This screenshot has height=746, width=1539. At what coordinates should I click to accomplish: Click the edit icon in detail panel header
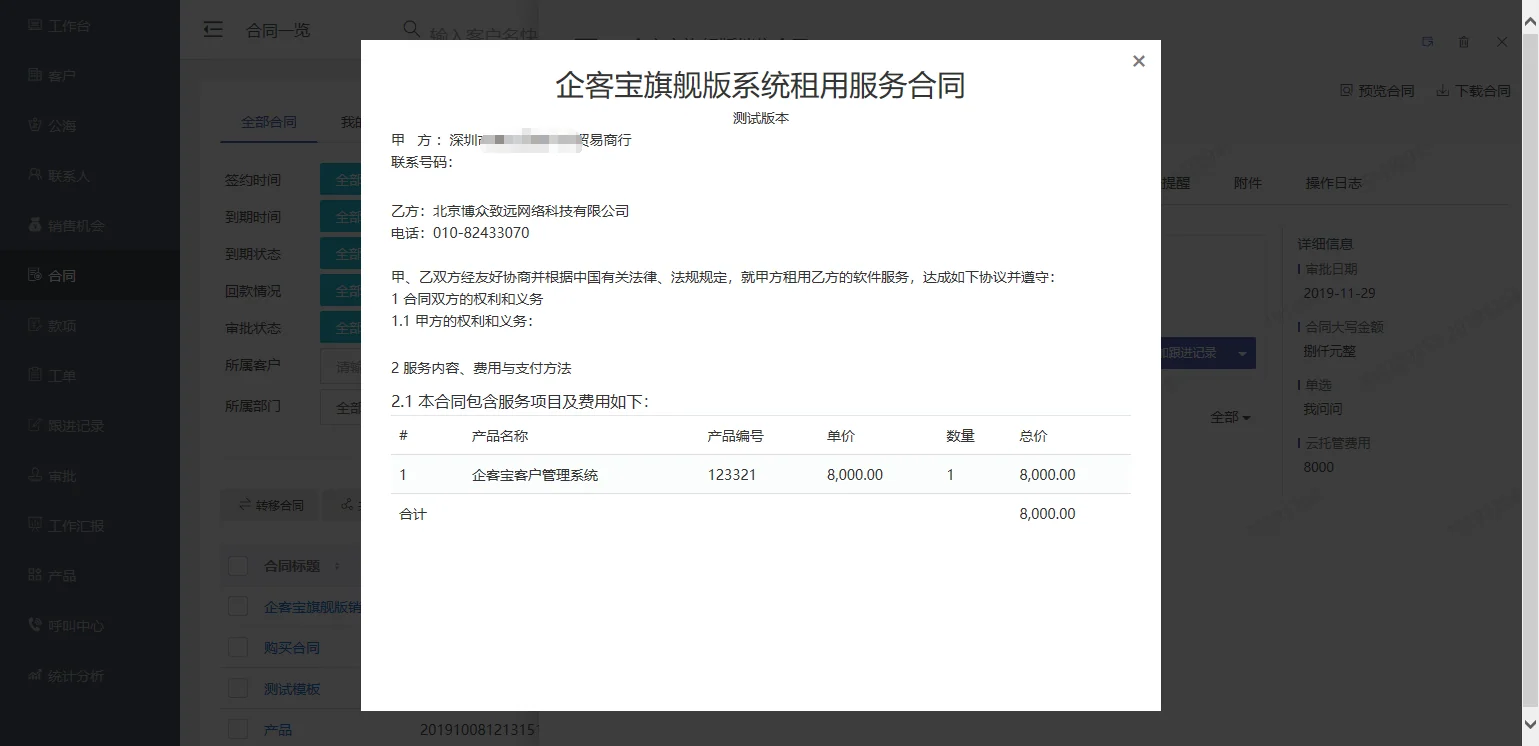pyautogui.click(x=1428, y=42)
